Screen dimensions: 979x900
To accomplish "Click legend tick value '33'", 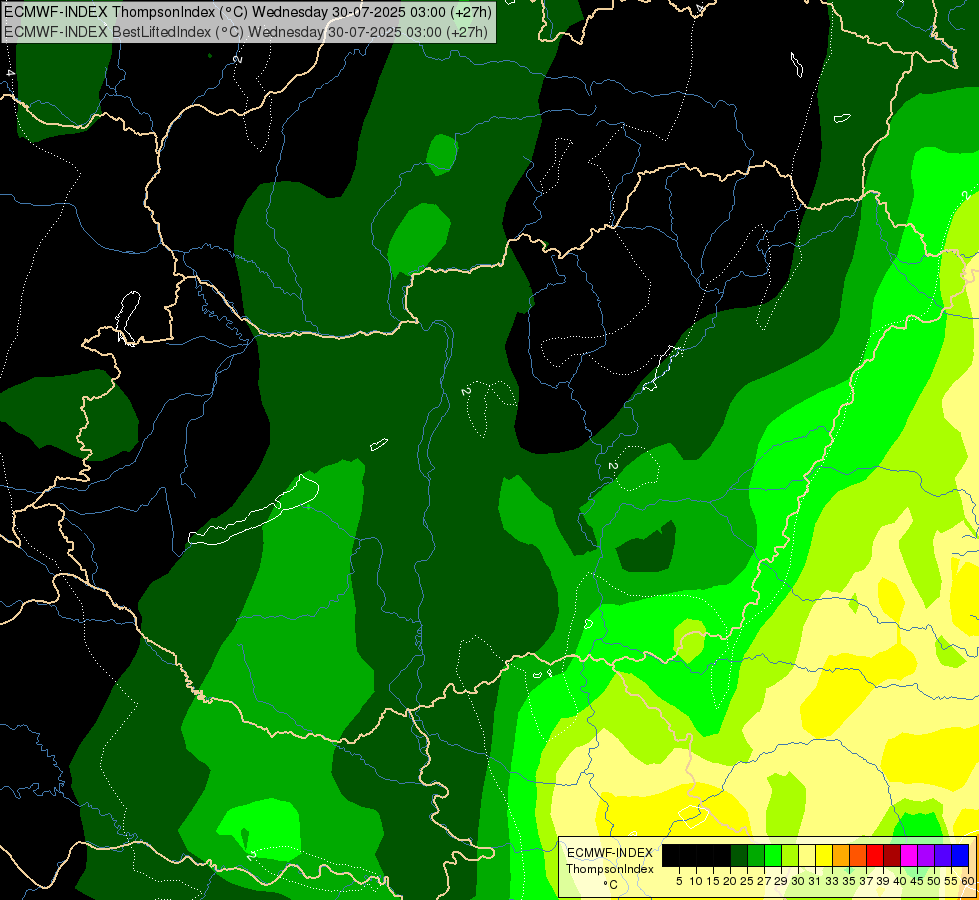I will coord(832,881).
